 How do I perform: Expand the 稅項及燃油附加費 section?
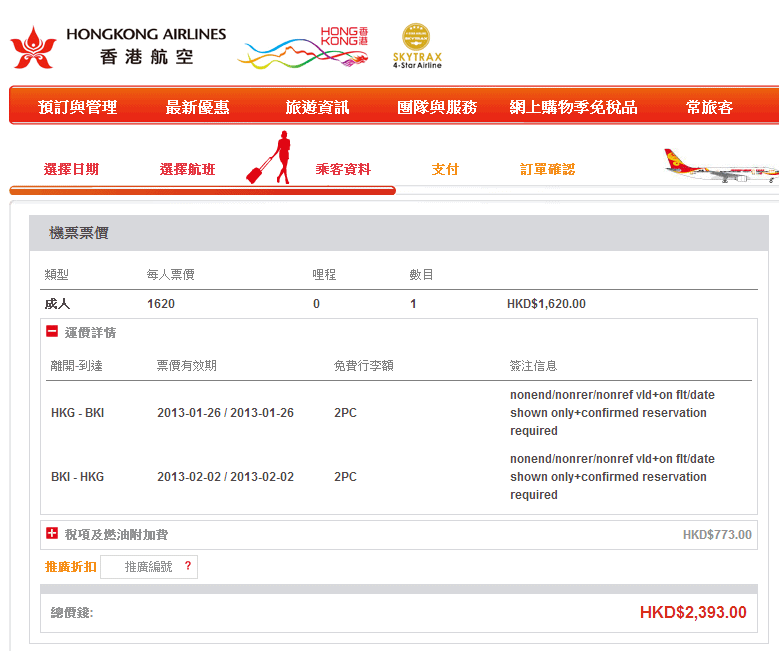click(x=52, y=534)
